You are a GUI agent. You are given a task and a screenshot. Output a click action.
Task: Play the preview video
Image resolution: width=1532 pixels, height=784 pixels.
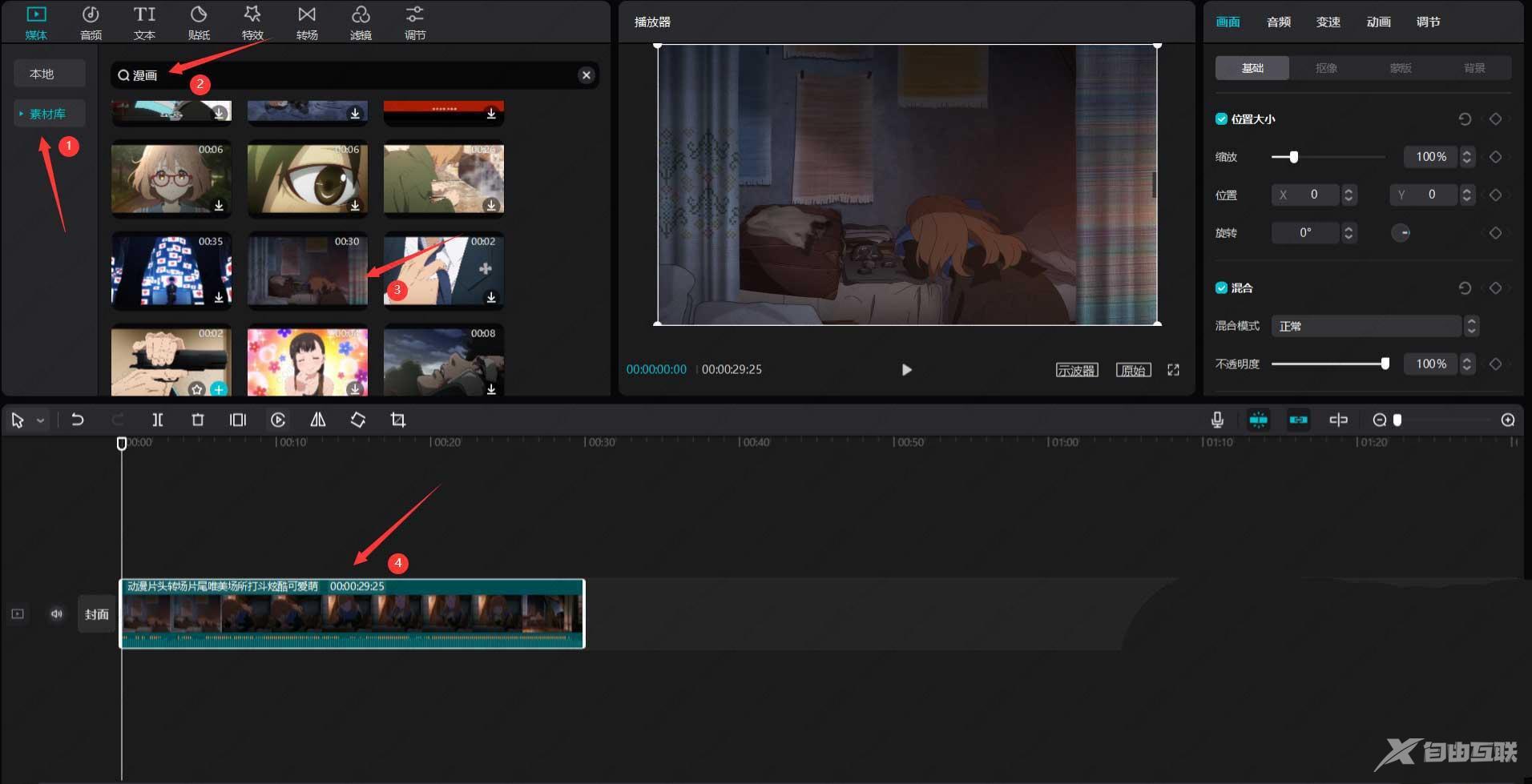point(906,370)
